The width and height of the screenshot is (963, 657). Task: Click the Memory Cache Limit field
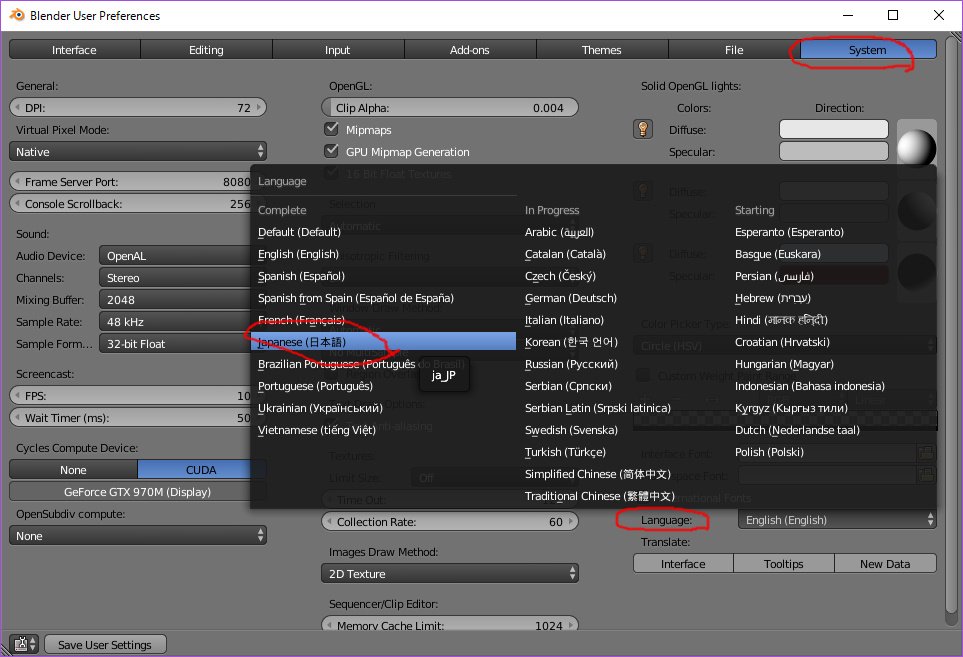tap(450, 623)
